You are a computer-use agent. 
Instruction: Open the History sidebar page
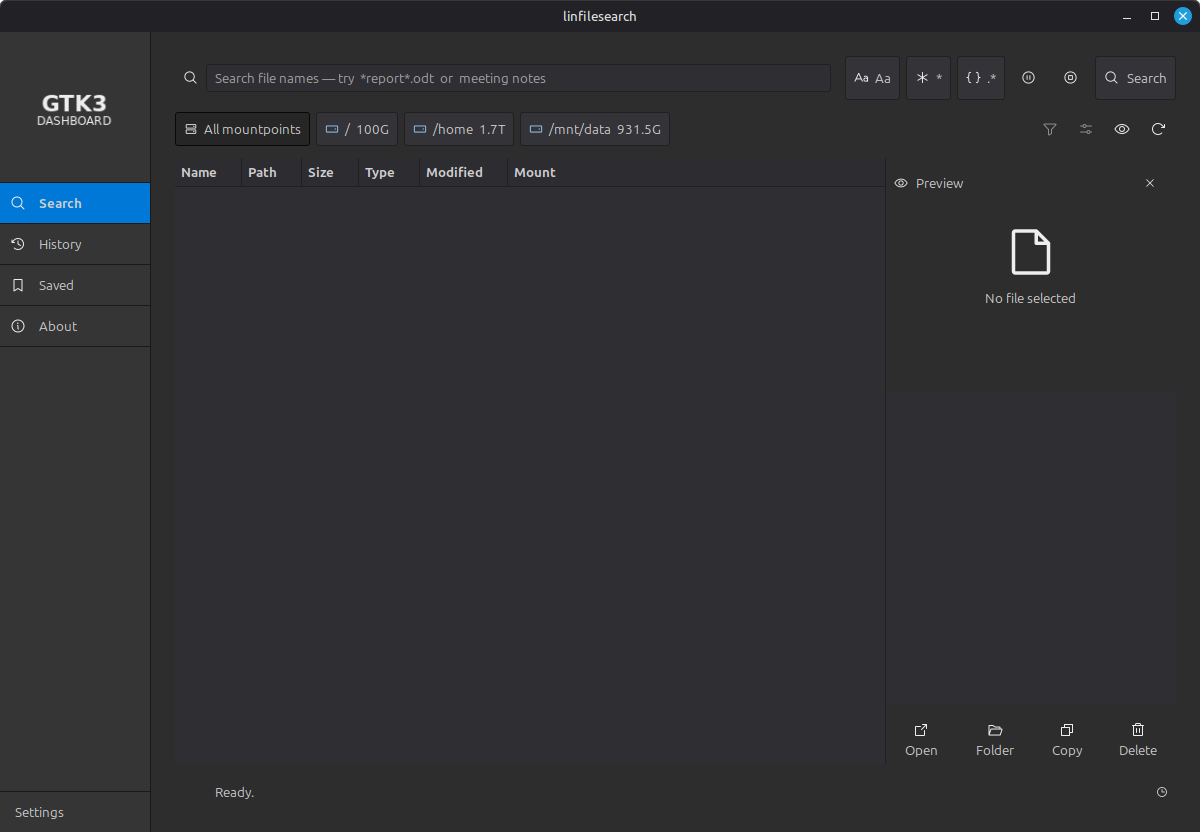tap(75, 244)
